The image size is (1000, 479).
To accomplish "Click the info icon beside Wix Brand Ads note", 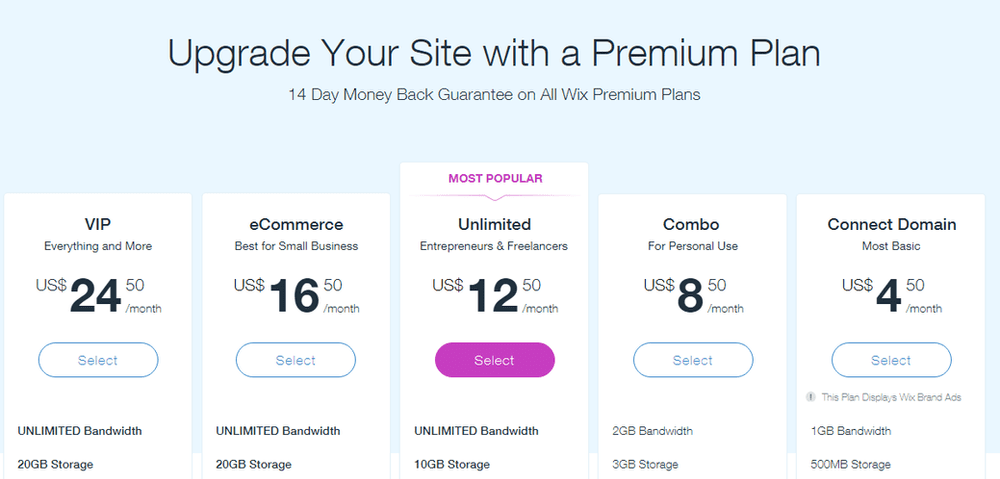I will (811, 397).
